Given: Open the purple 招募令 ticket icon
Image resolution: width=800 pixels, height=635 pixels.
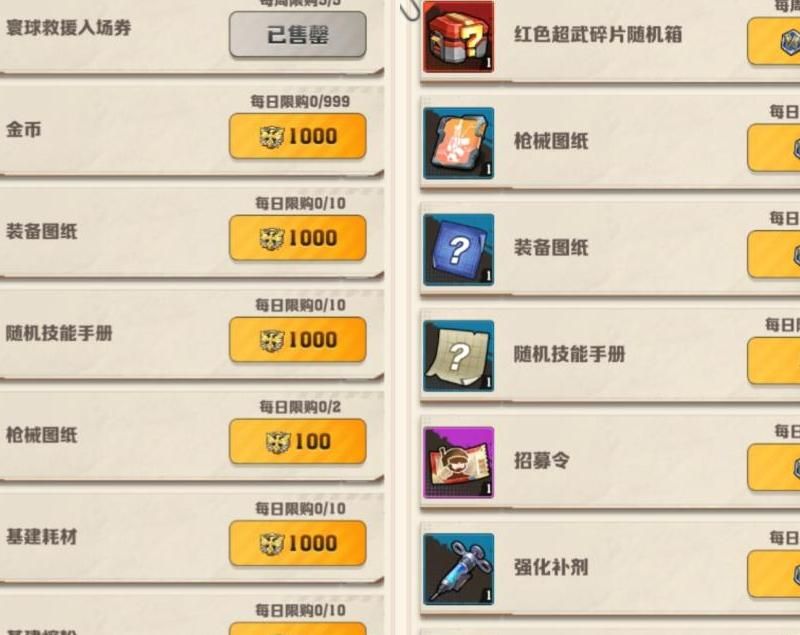Looking at the screenshot, I should 458,462.
